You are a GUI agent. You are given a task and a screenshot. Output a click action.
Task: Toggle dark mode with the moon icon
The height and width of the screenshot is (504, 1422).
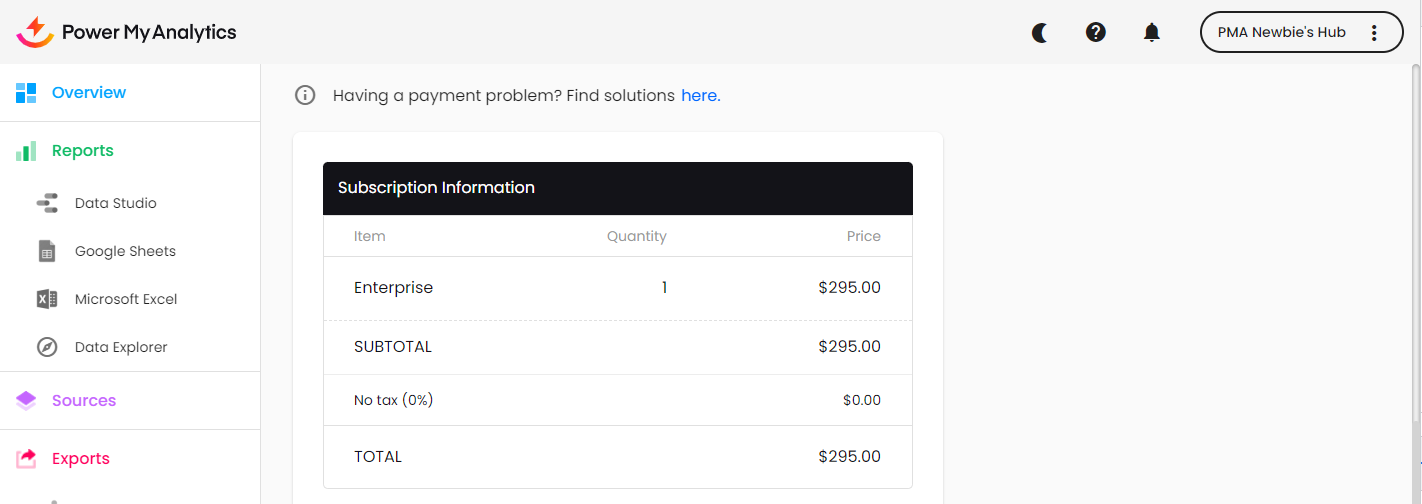click(1040, 33)
